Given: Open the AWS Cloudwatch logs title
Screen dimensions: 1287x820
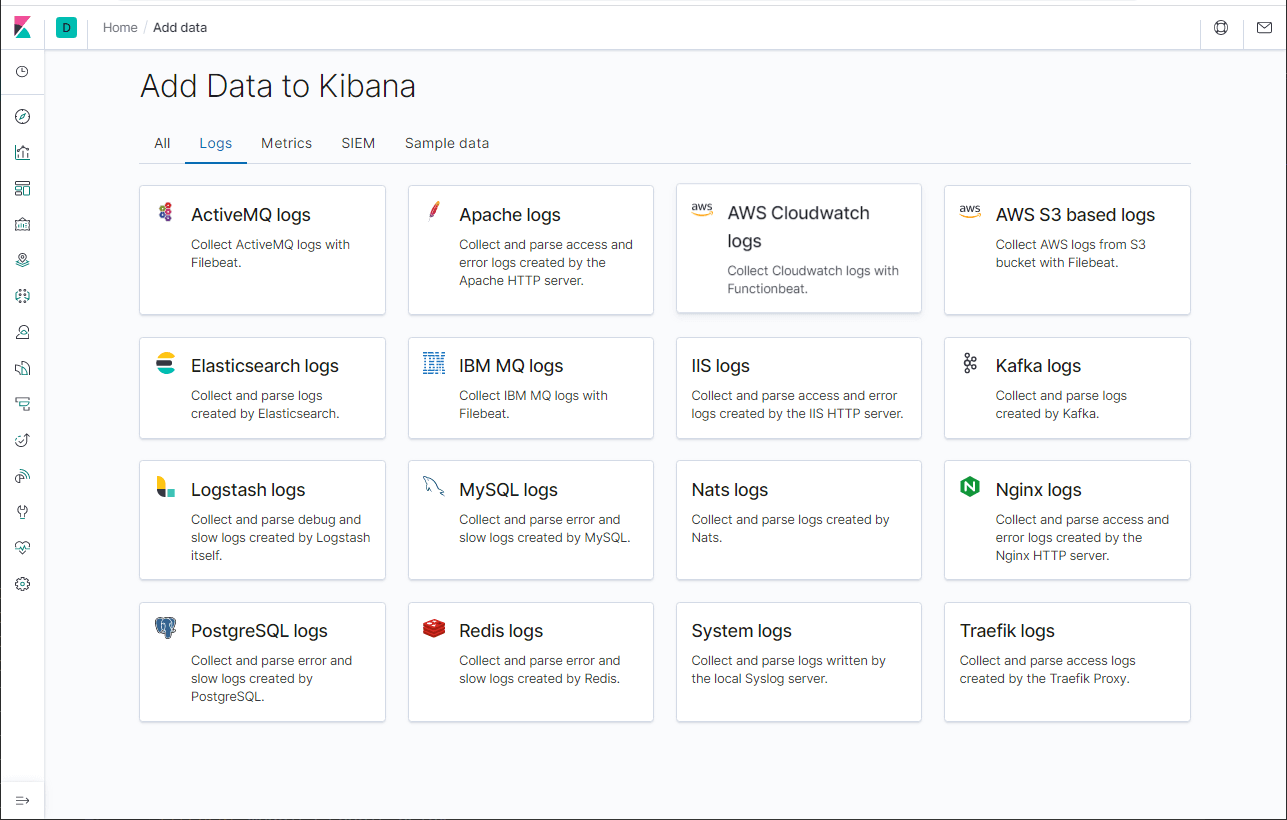Looking at the screenshot, I should click(799, 227).
